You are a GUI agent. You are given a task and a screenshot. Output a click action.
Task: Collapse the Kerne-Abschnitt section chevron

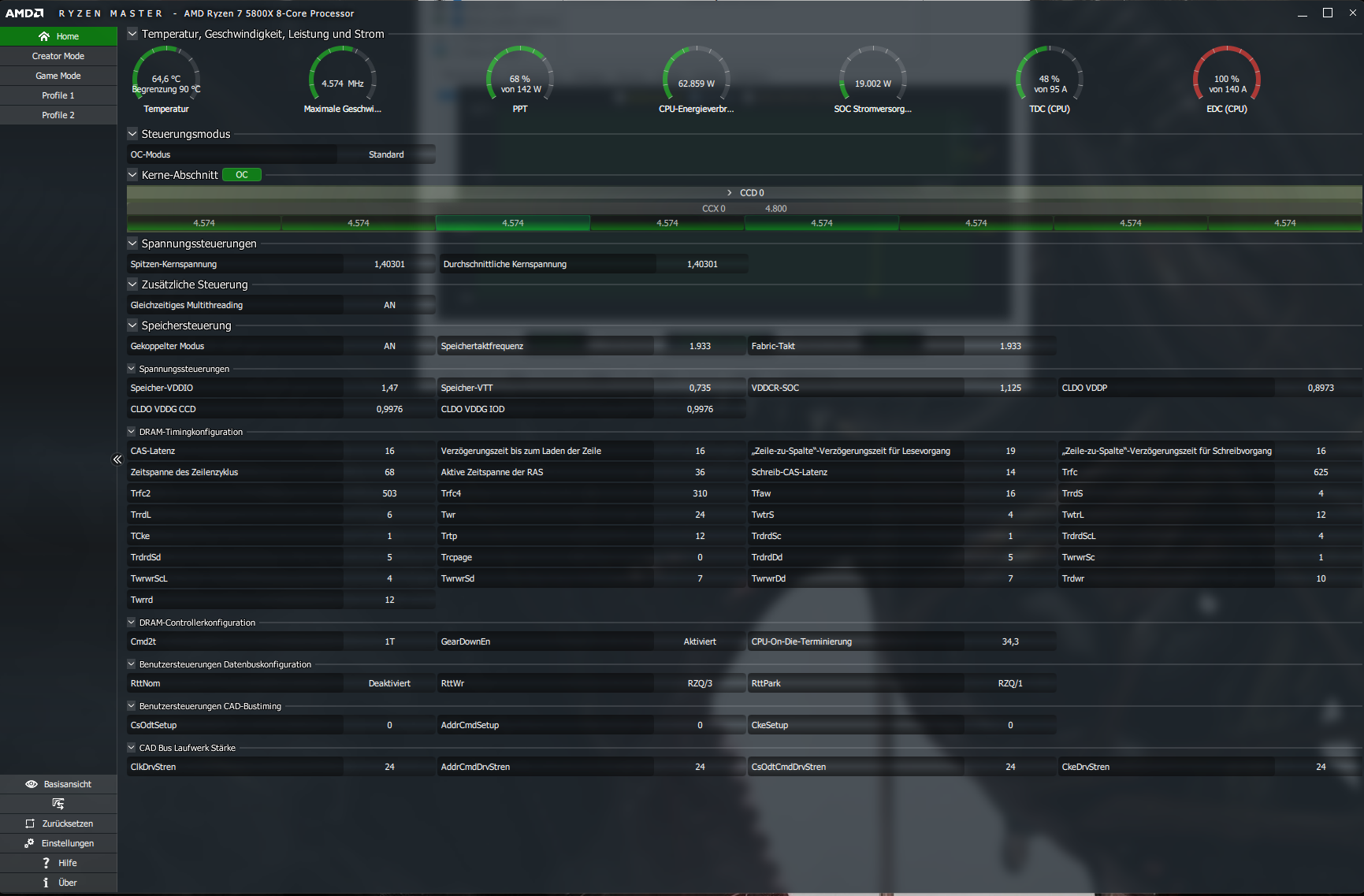point(132,175)
